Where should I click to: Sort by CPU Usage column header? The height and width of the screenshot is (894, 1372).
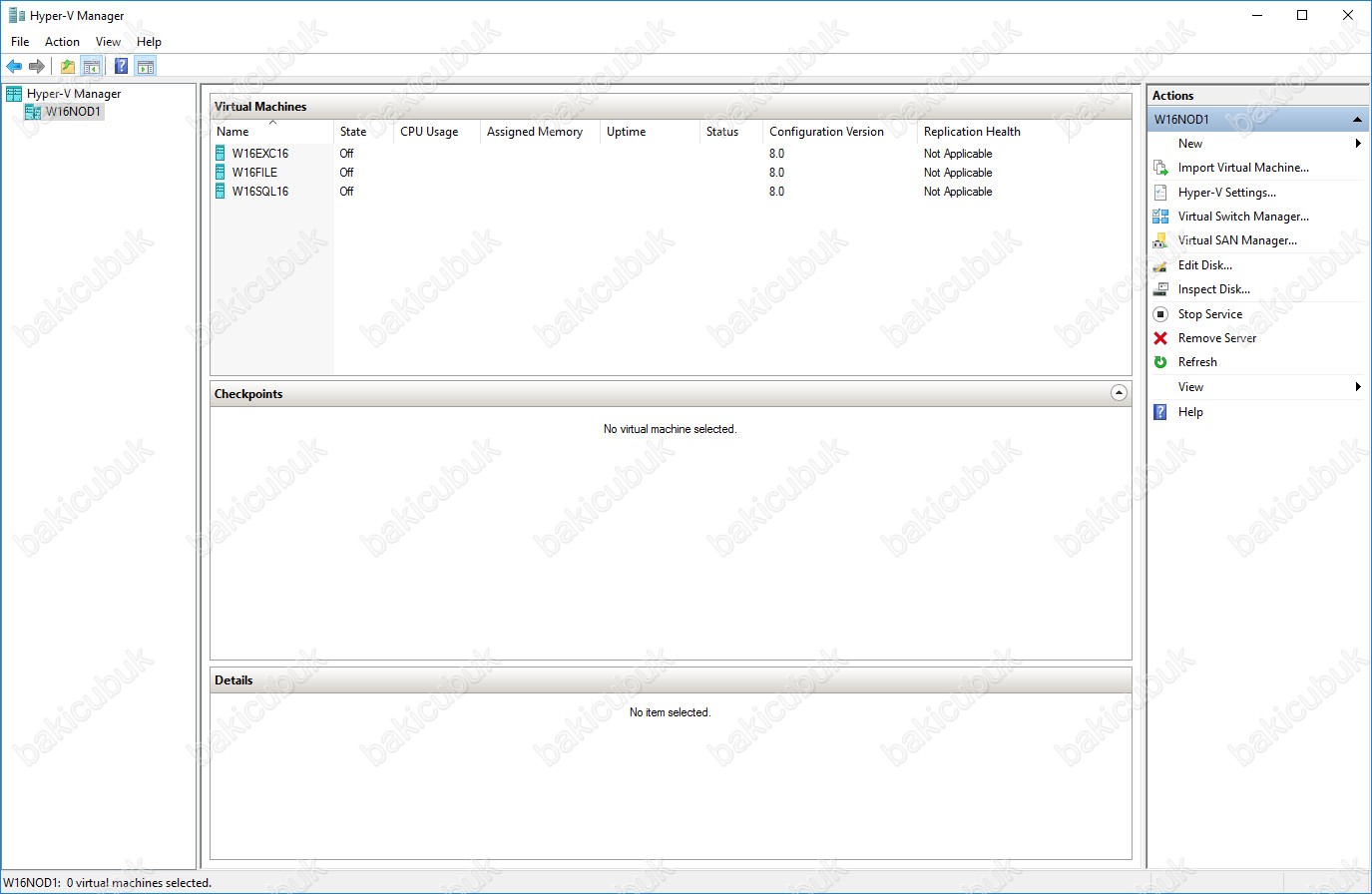click(x=437, y=132)
